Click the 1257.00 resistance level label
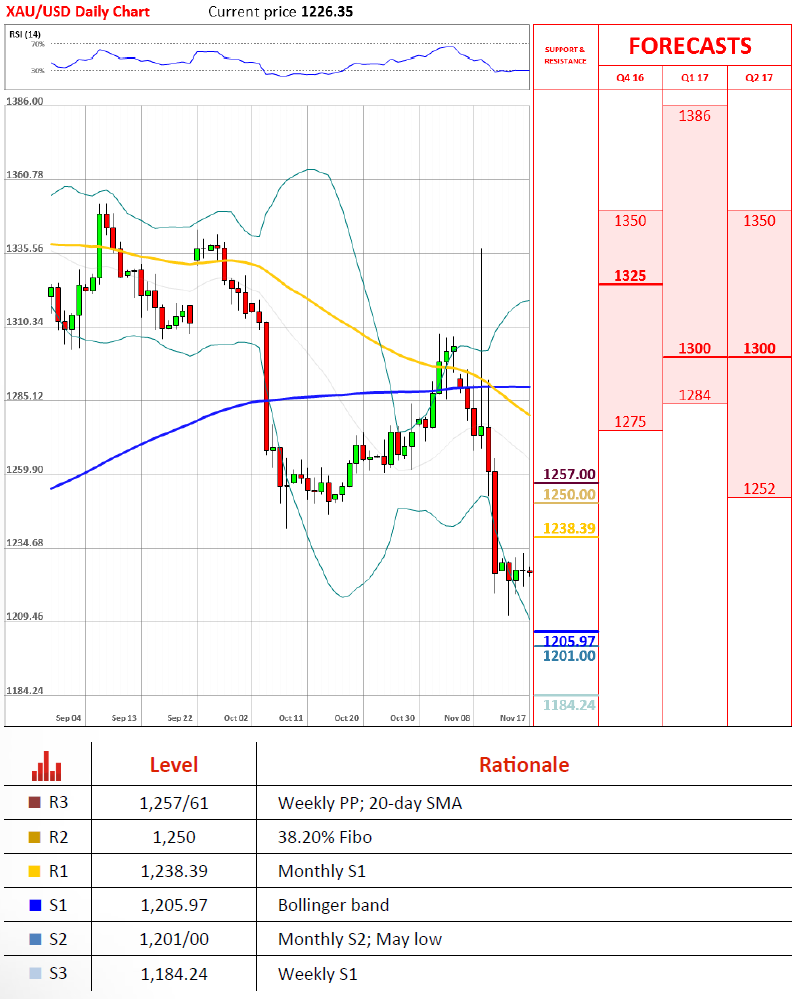 (x=569, y=474)
